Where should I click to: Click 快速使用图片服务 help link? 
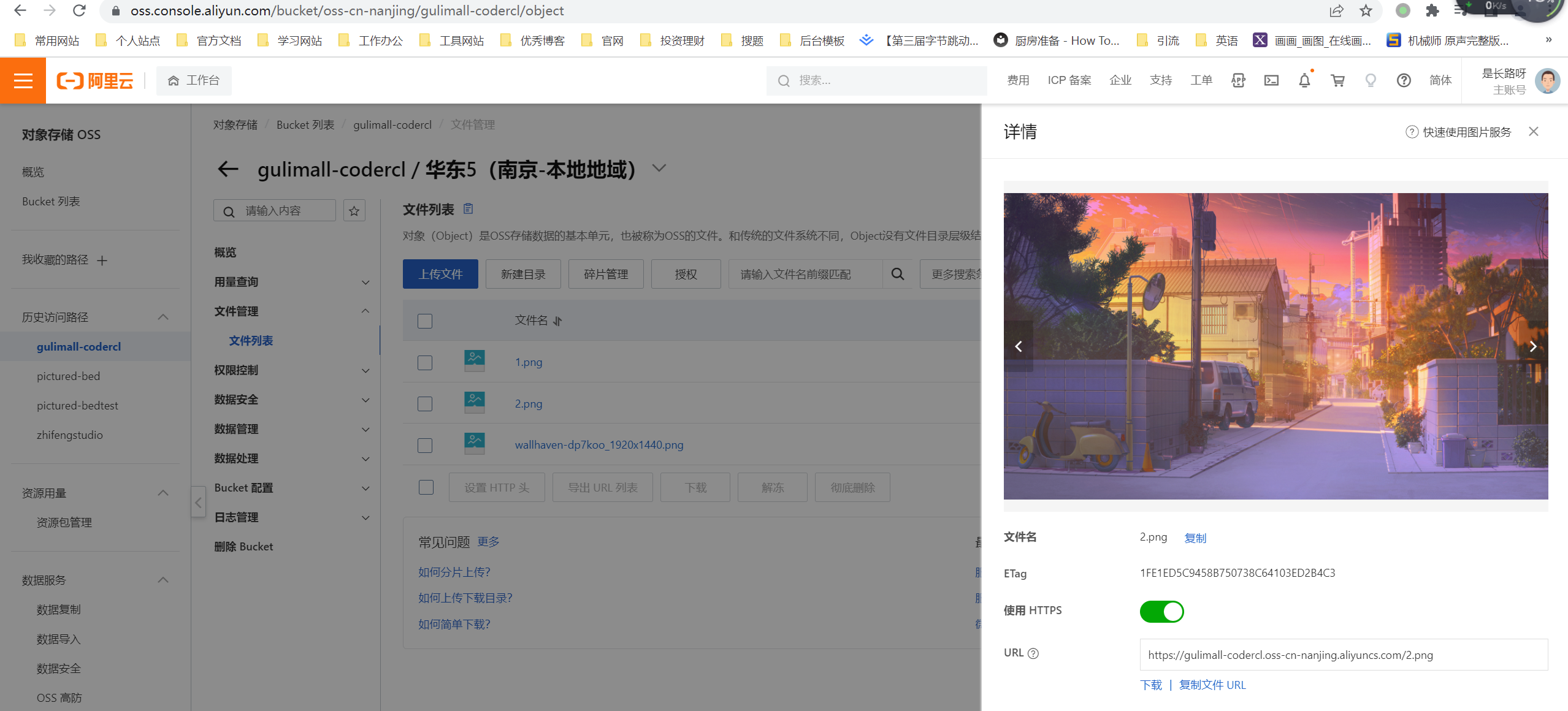click(1458, 132)
